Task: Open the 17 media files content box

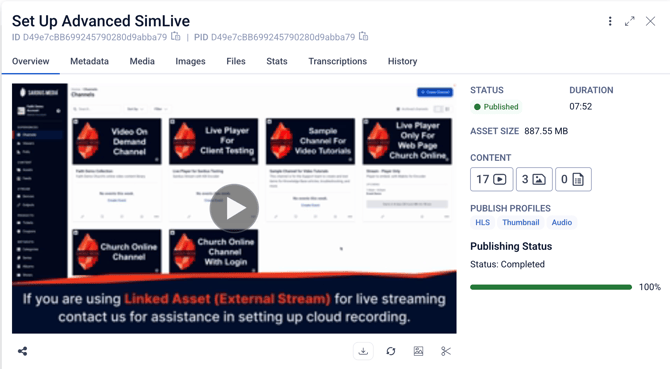Action: [x=491, y=179]
